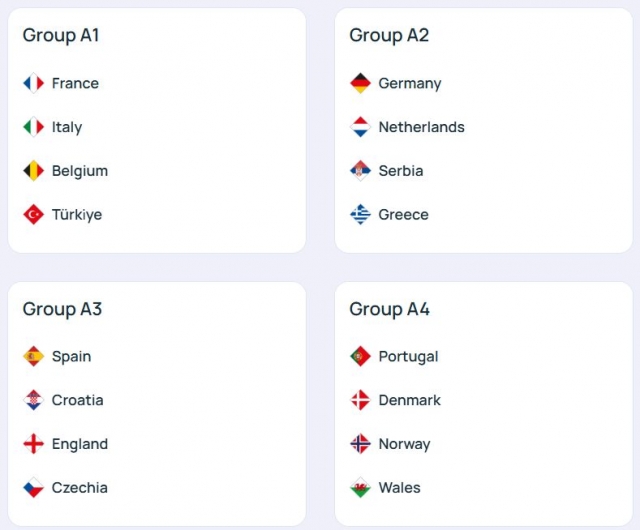Image resolution: width=640 pixels, height=530 pixels.
Task: Click the Spain flag icon
Action: tap(34, 356)
